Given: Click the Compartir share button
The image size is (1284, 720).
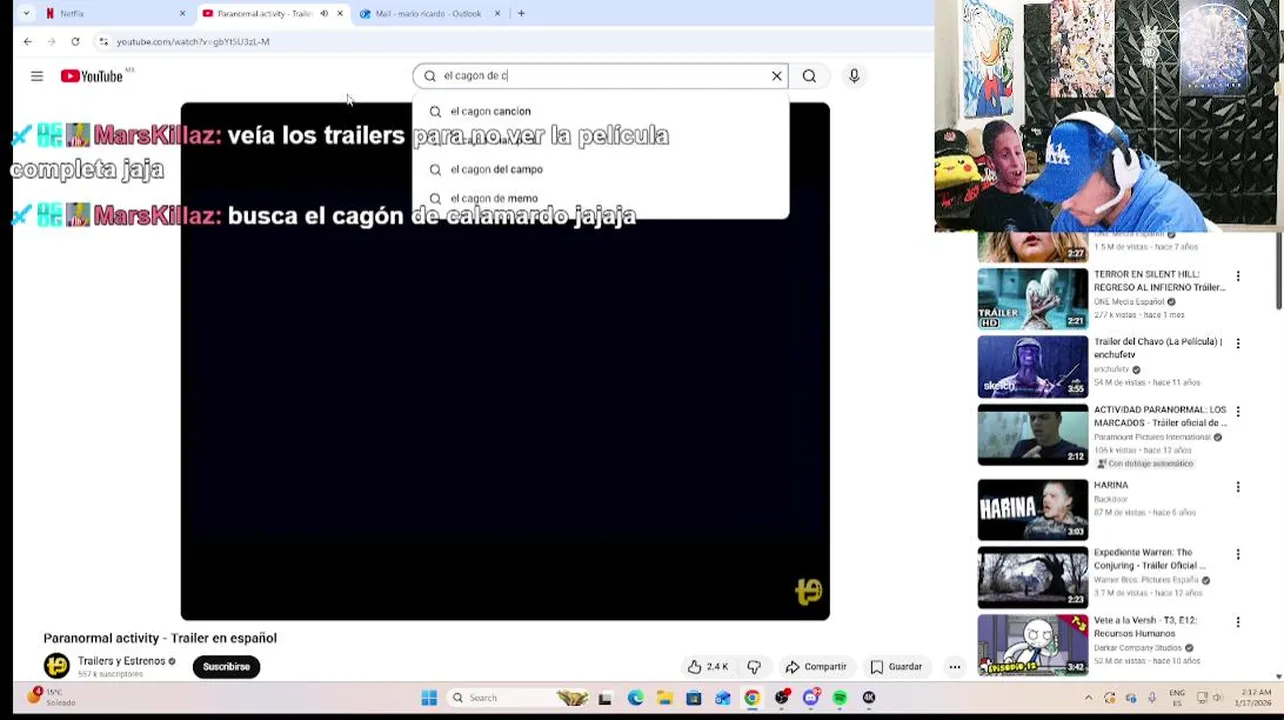Looking at the screenshot, I should (815, 667).
